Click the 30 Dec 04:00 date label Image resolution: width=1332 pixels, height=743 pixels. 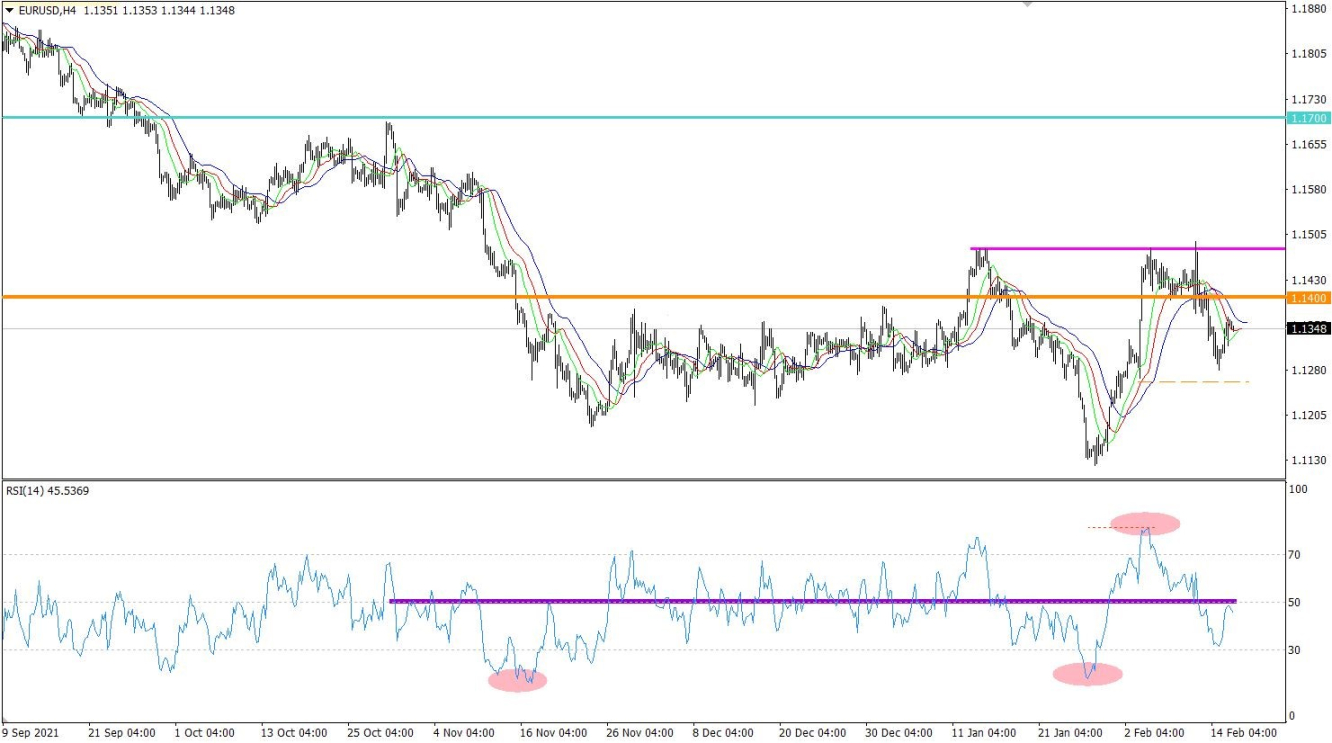[x=898, y=733]
